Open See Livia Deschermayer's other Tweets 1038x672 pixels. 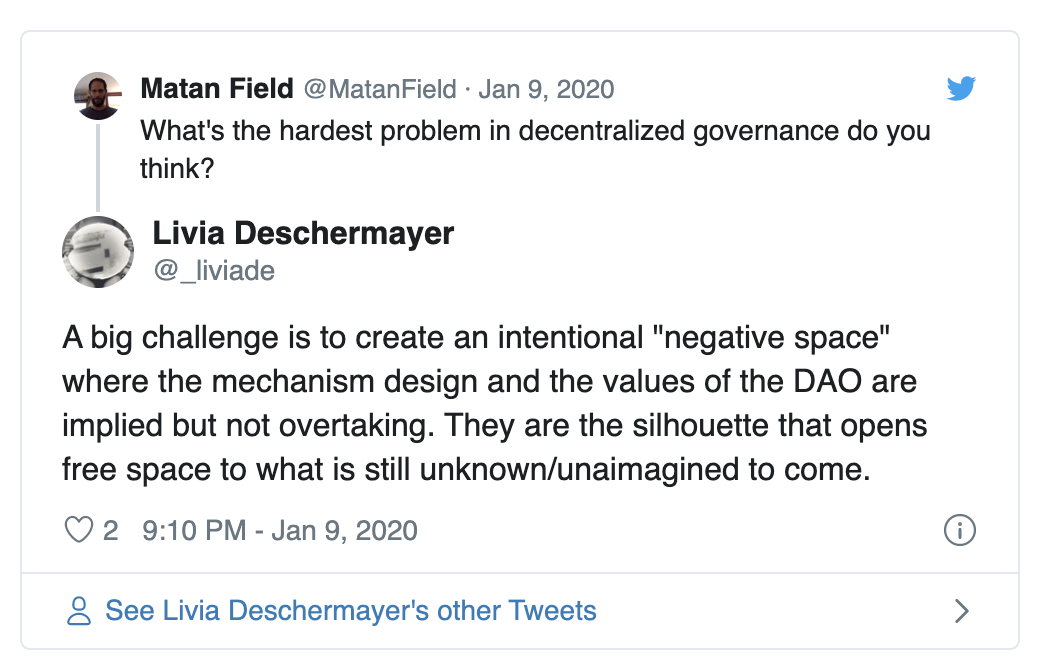point(351,610)
